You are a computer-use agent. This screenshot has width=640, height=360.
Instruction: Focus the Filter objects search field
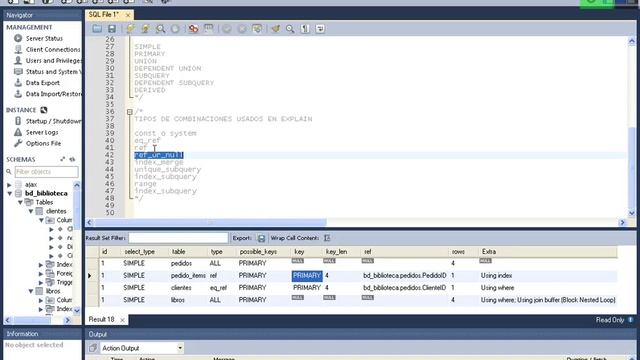click(x=46, y=172)
